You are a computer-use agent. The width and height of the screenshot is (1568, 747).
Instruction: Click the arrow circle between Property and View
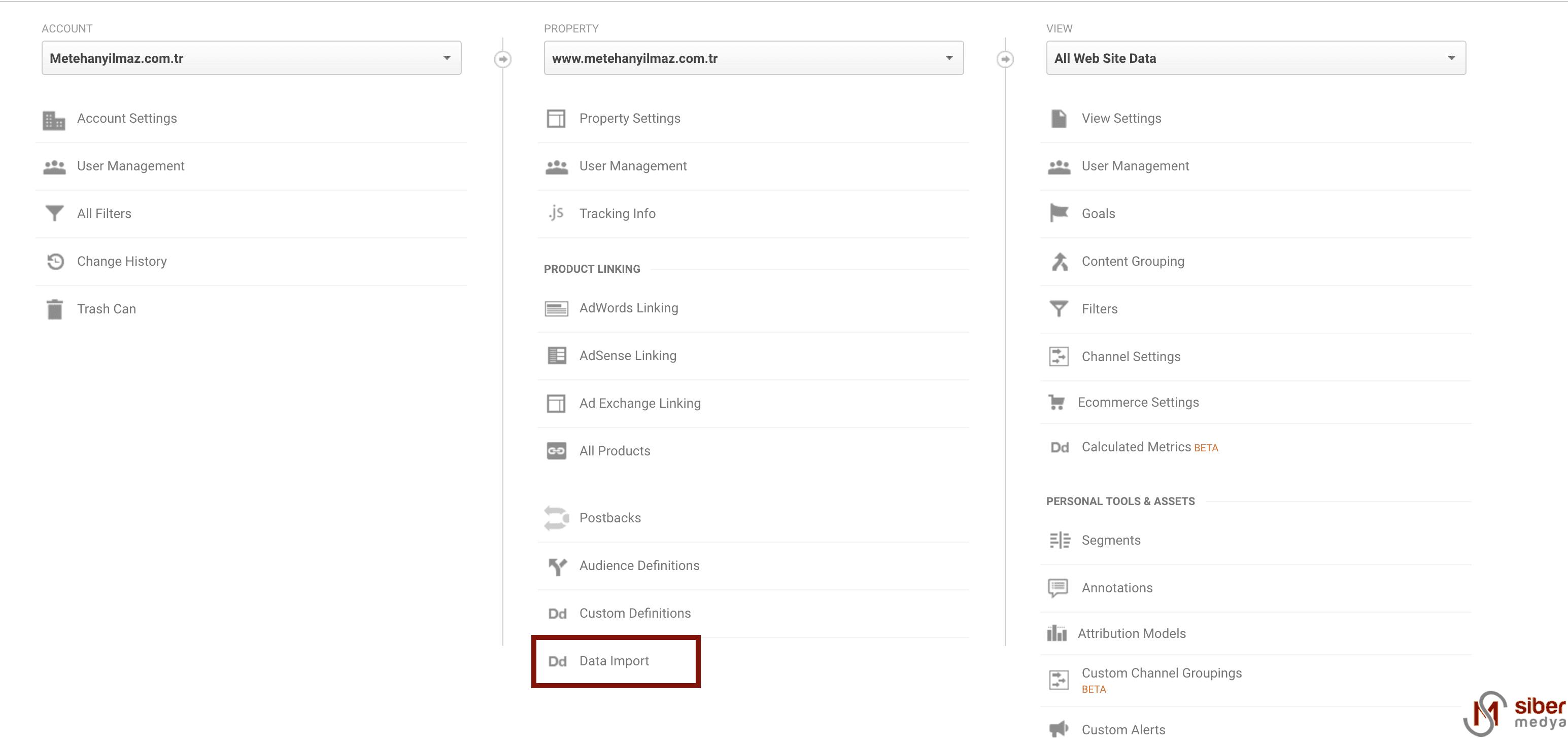point(1005,59)
